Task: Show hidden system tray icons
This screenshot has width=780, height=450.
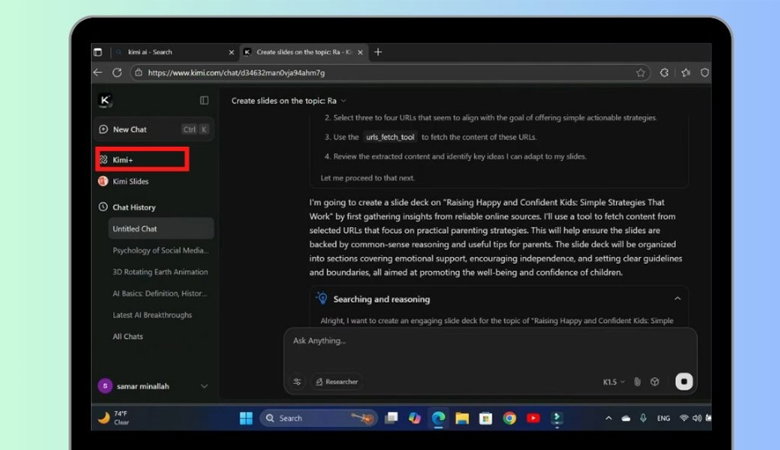Action: point(608,418)
